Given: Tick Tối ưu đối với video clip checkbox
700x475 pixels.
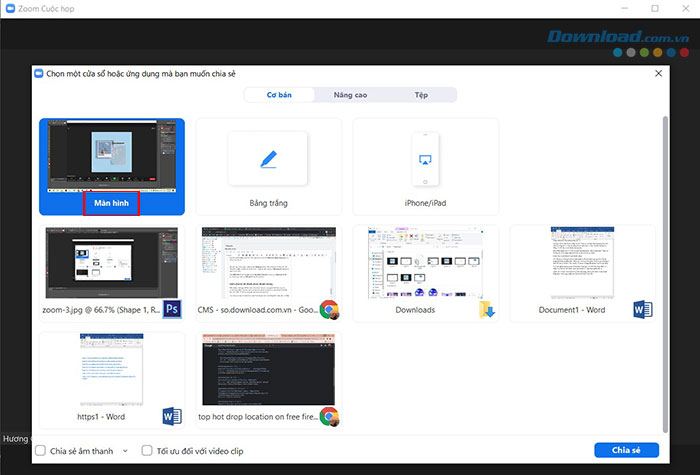Looking at the screenshot, I should 147,451.
